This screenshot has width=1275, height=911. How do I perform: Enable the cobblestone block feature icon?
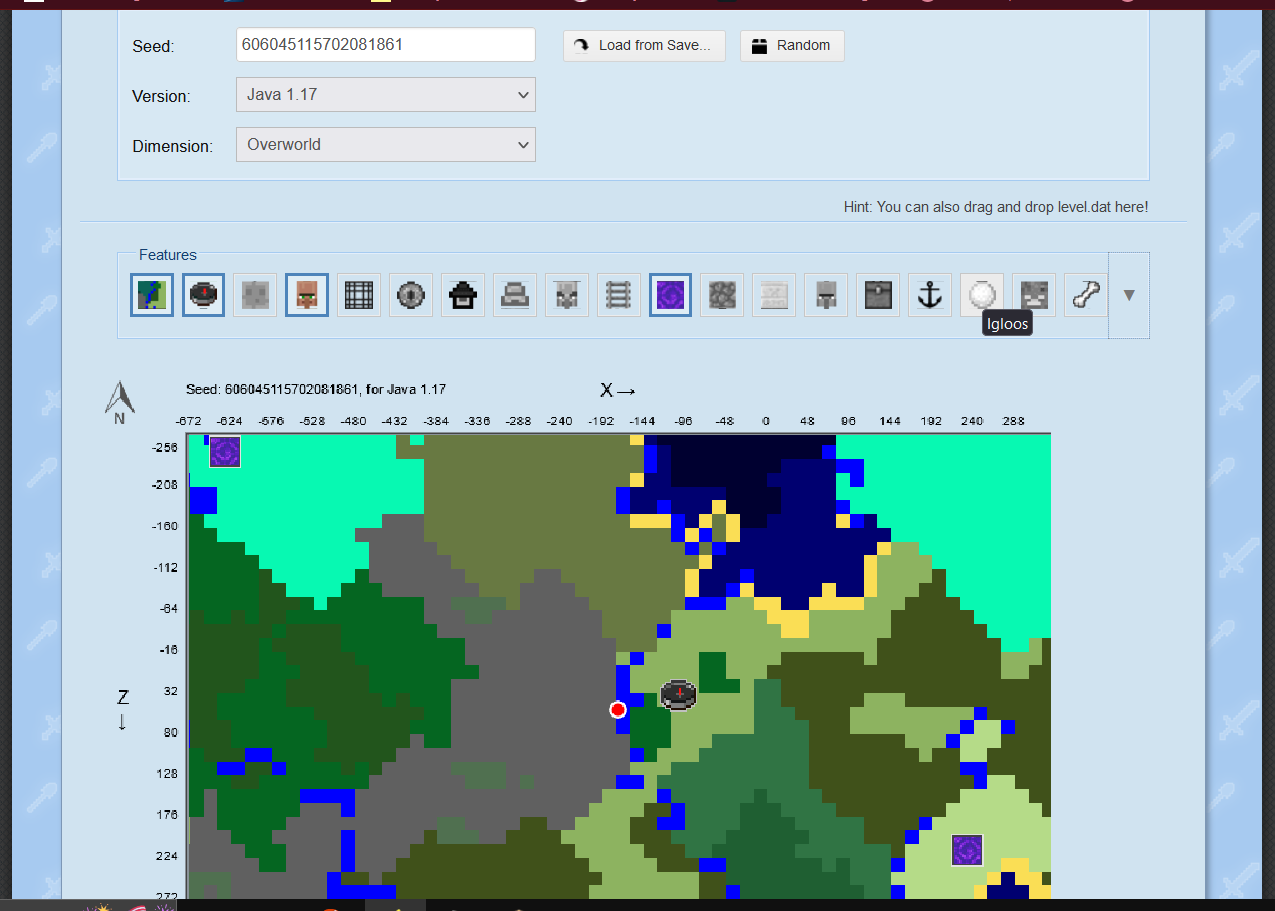tap(722, 295)
